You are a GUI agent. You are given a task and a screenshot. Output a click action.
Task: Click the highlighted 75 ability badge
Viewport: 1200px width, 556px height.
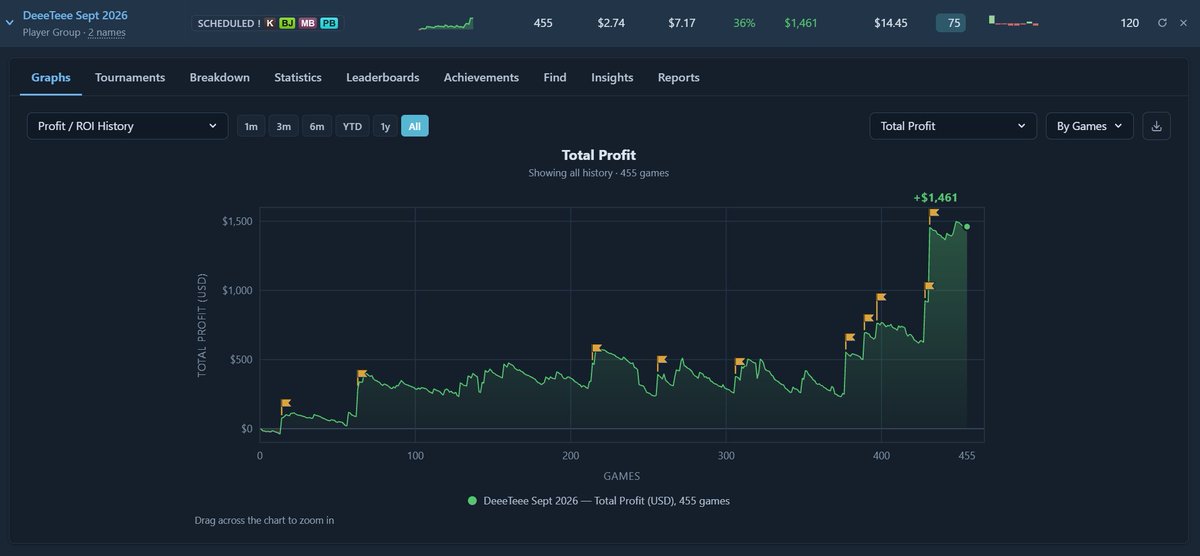point(951,23)
